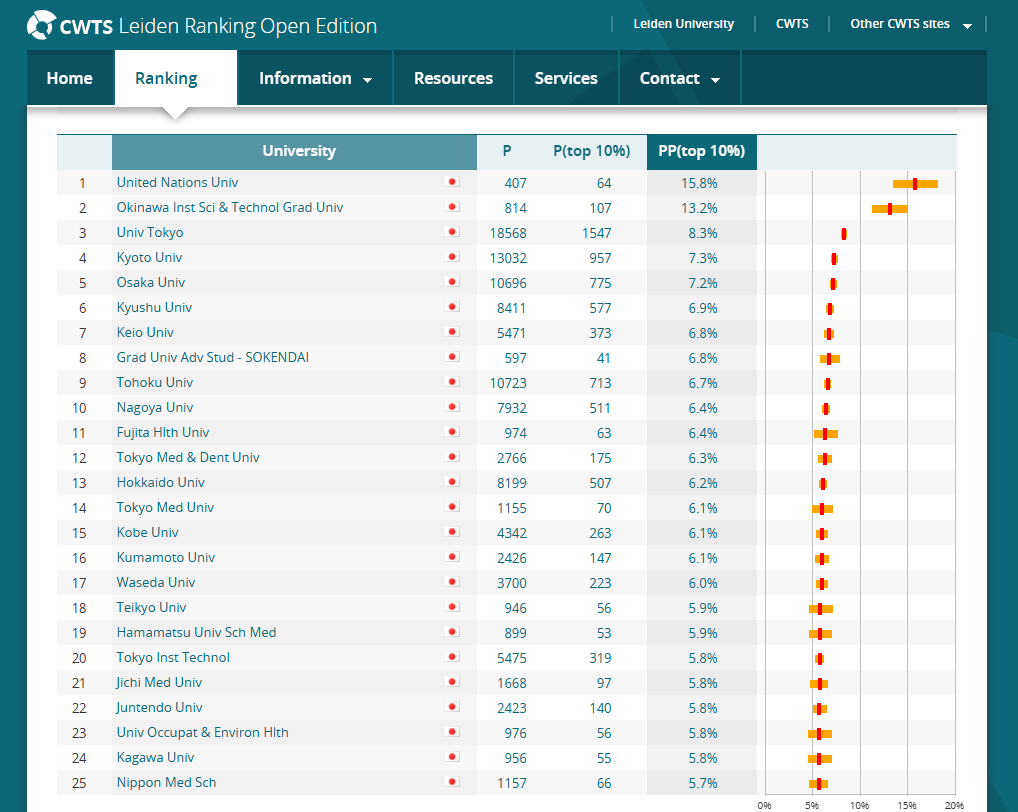Viewport: 1018px width, 812px height.
Task: Open the Leiden University link
Action: click(683, 24)
